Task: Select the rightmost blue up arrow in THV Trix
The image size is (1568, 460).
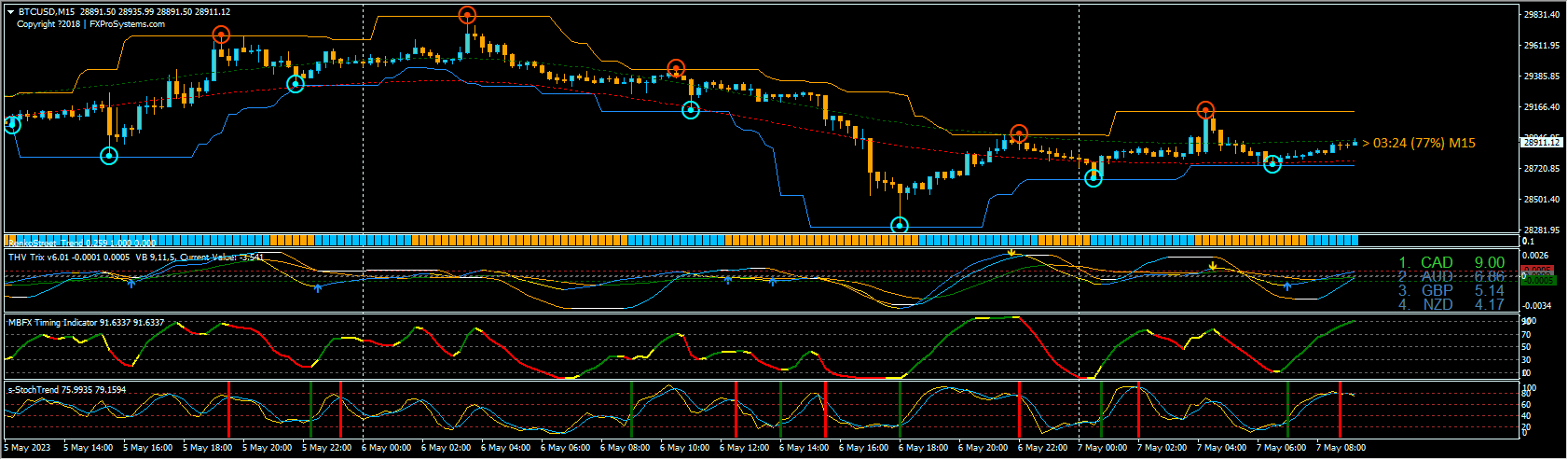Action: point(1286,286)
